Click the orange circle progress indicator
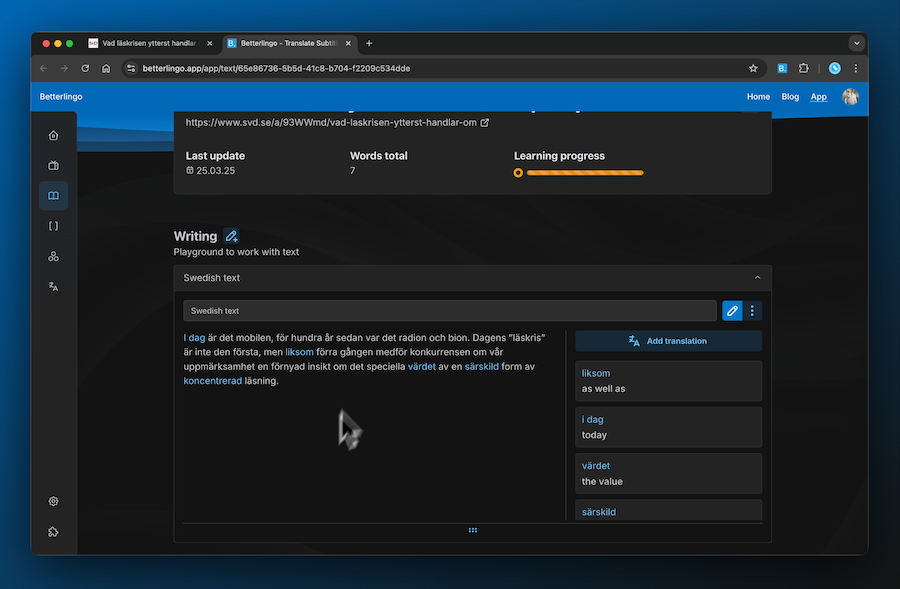The height and width of the screenshot is (589, 900). [518, 172]
